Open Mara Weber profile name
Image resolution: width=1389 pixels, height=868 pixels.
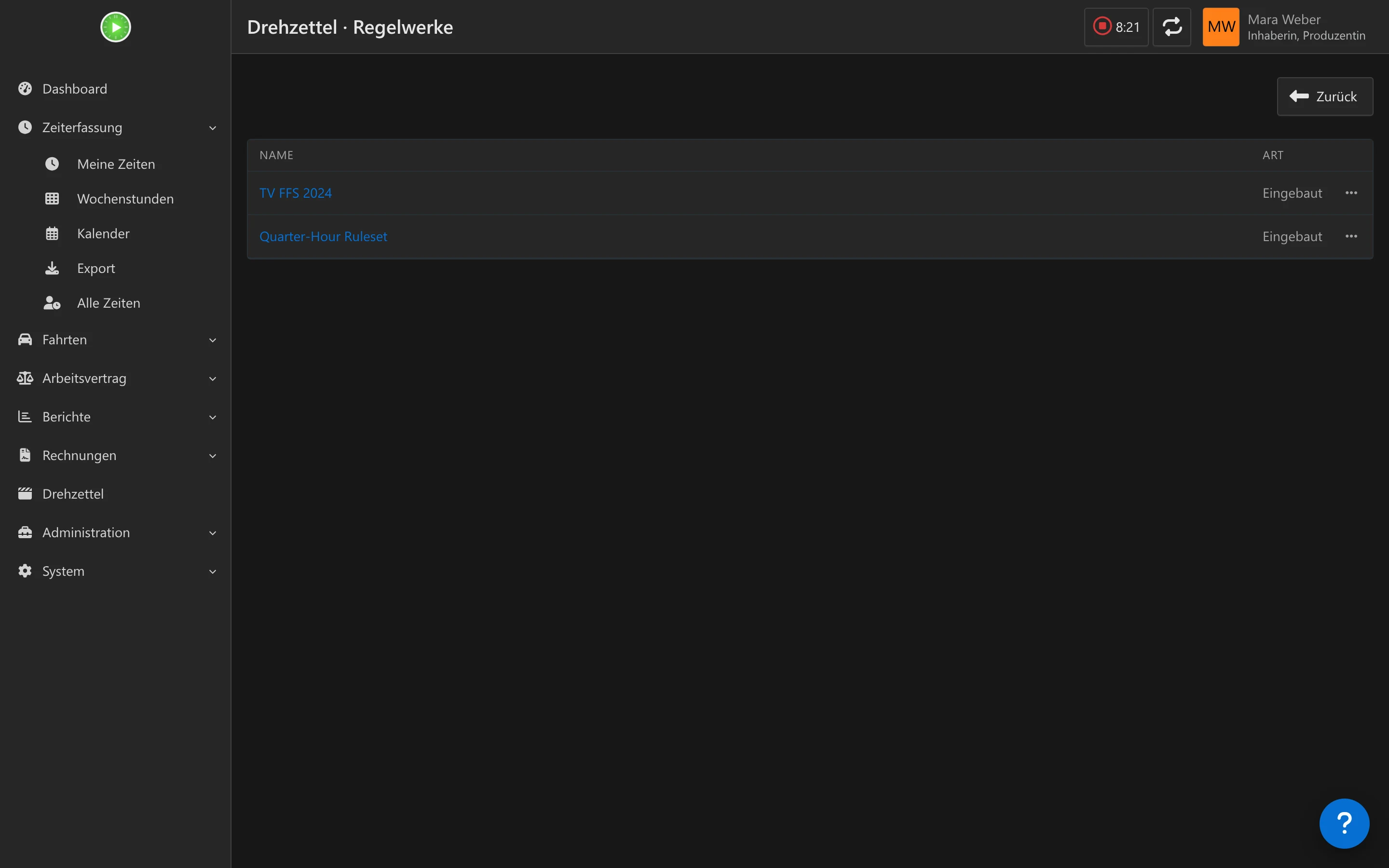[1284, 19]
